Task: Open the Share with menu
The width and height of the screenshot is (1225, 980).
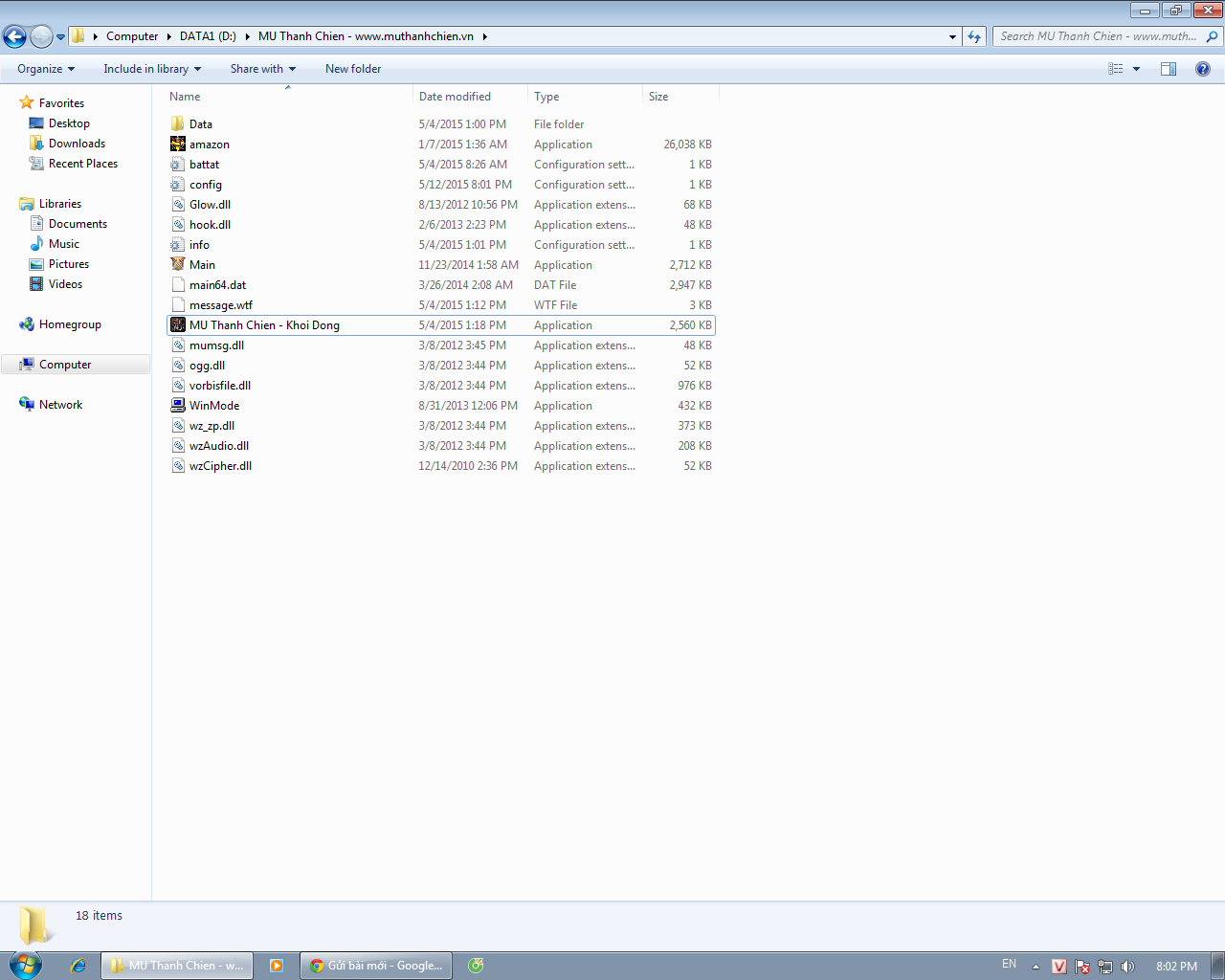Action: 263,69
